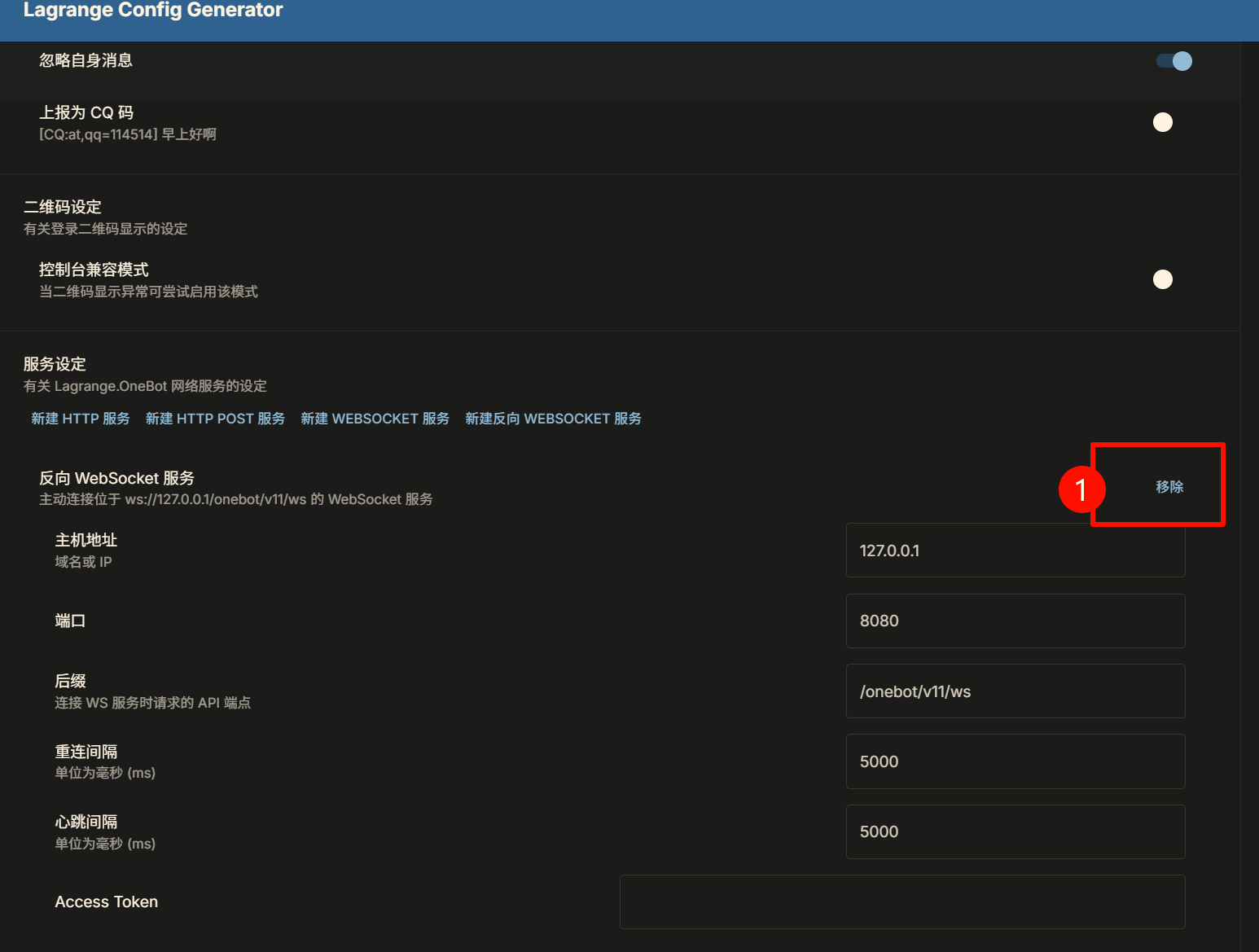Screen dimensions: 1259x952
Task: Click the 反向 WebSocket 服务 heading
Action: (117, 478)
